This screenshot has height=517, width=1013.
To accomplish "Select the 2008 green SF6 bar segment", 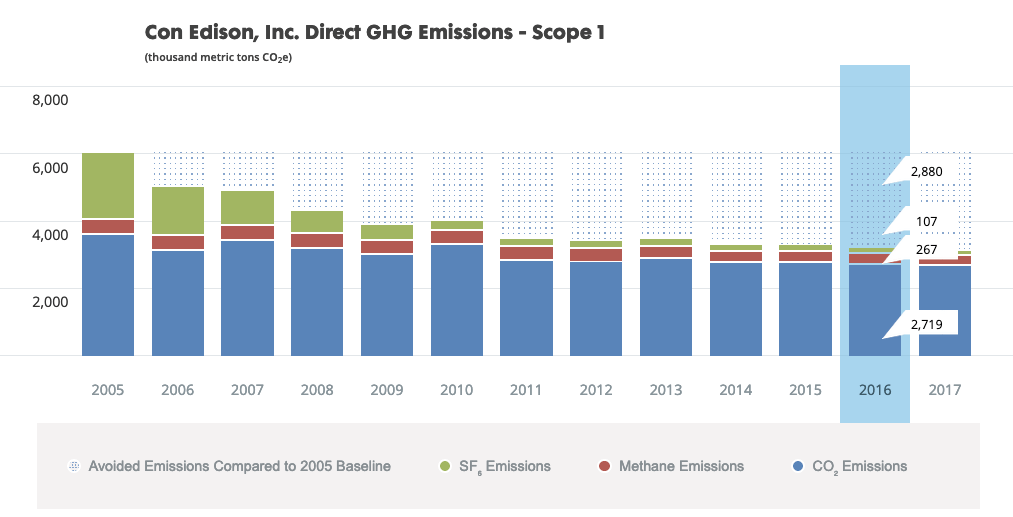I will tap(317, 221).
